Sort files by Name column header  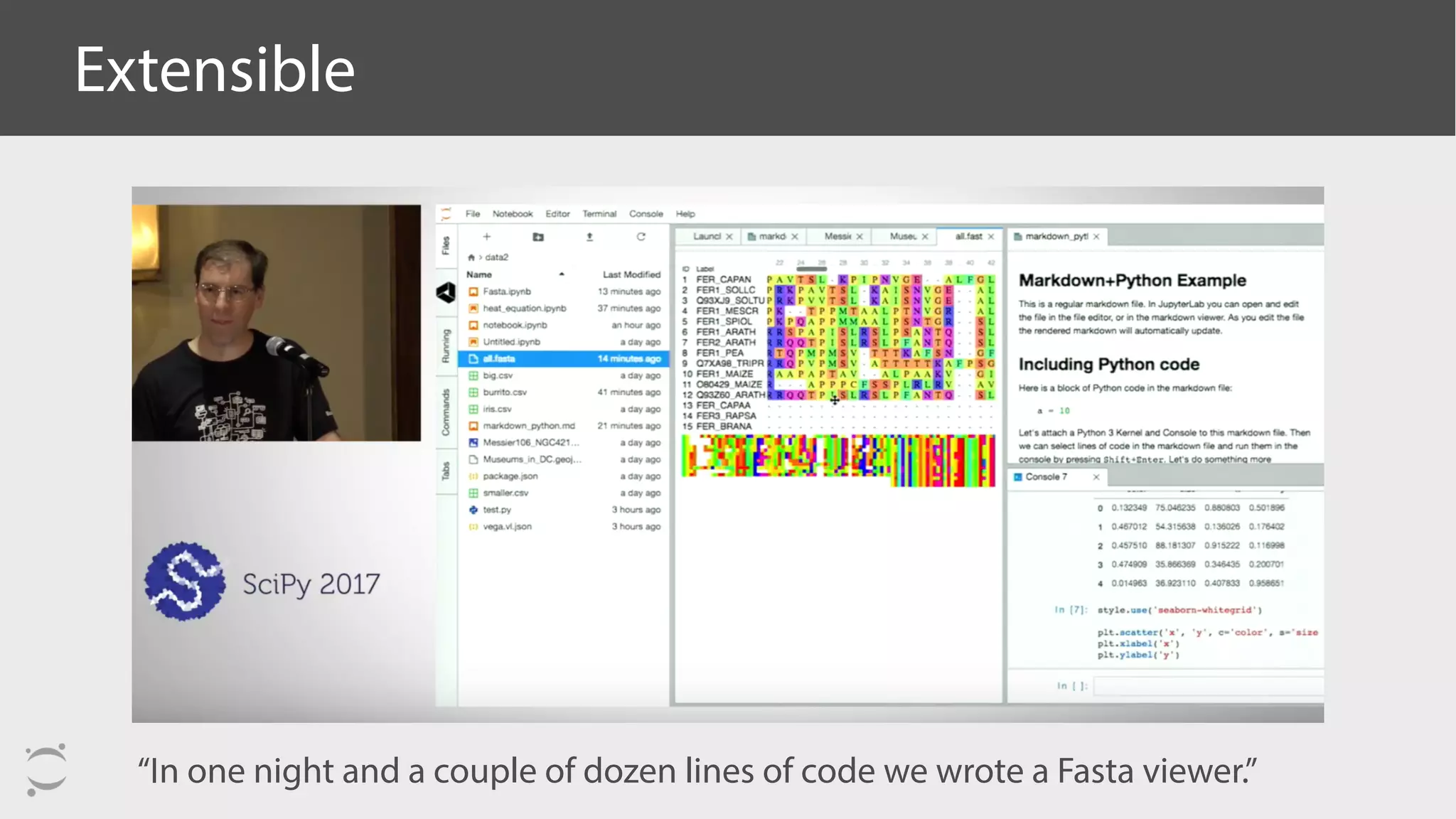click(x=479, y=274)
